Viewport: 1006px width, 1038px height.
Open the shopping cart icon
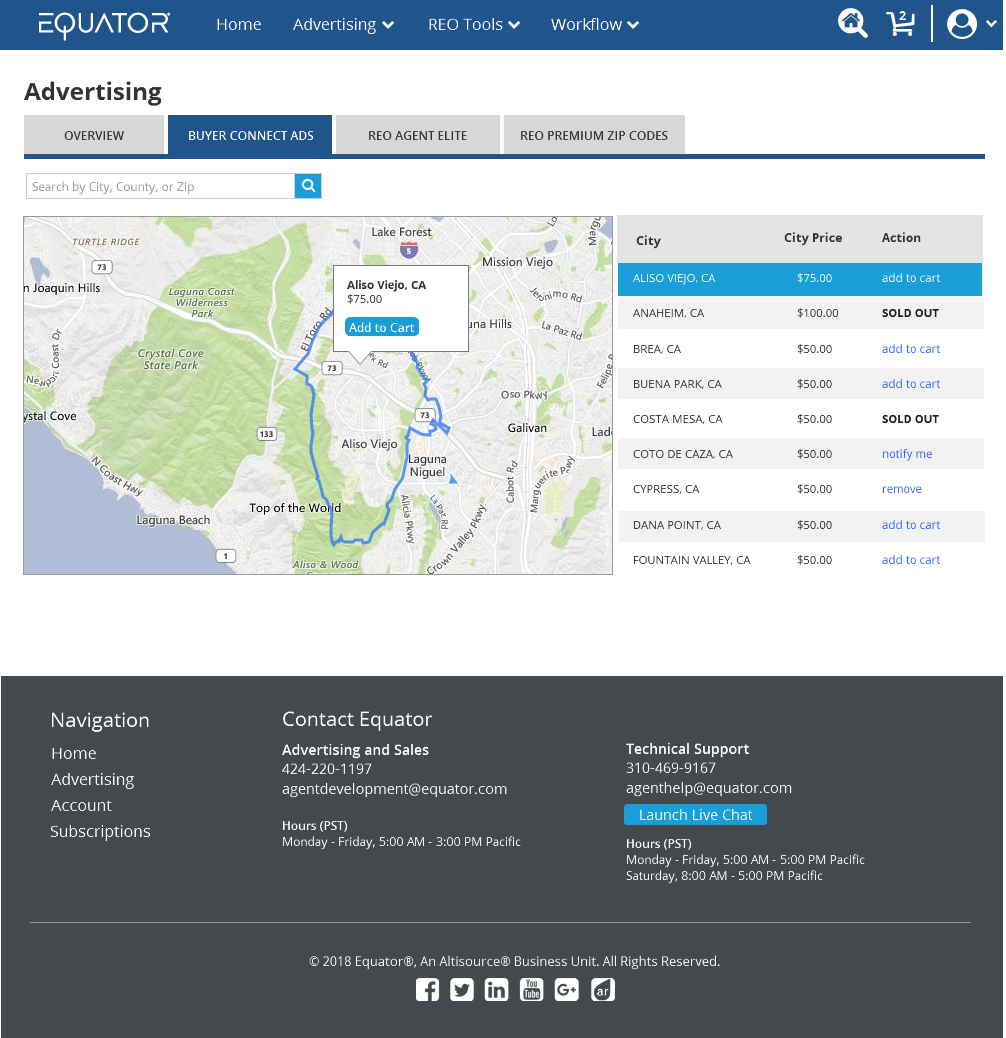coord(901,24)
